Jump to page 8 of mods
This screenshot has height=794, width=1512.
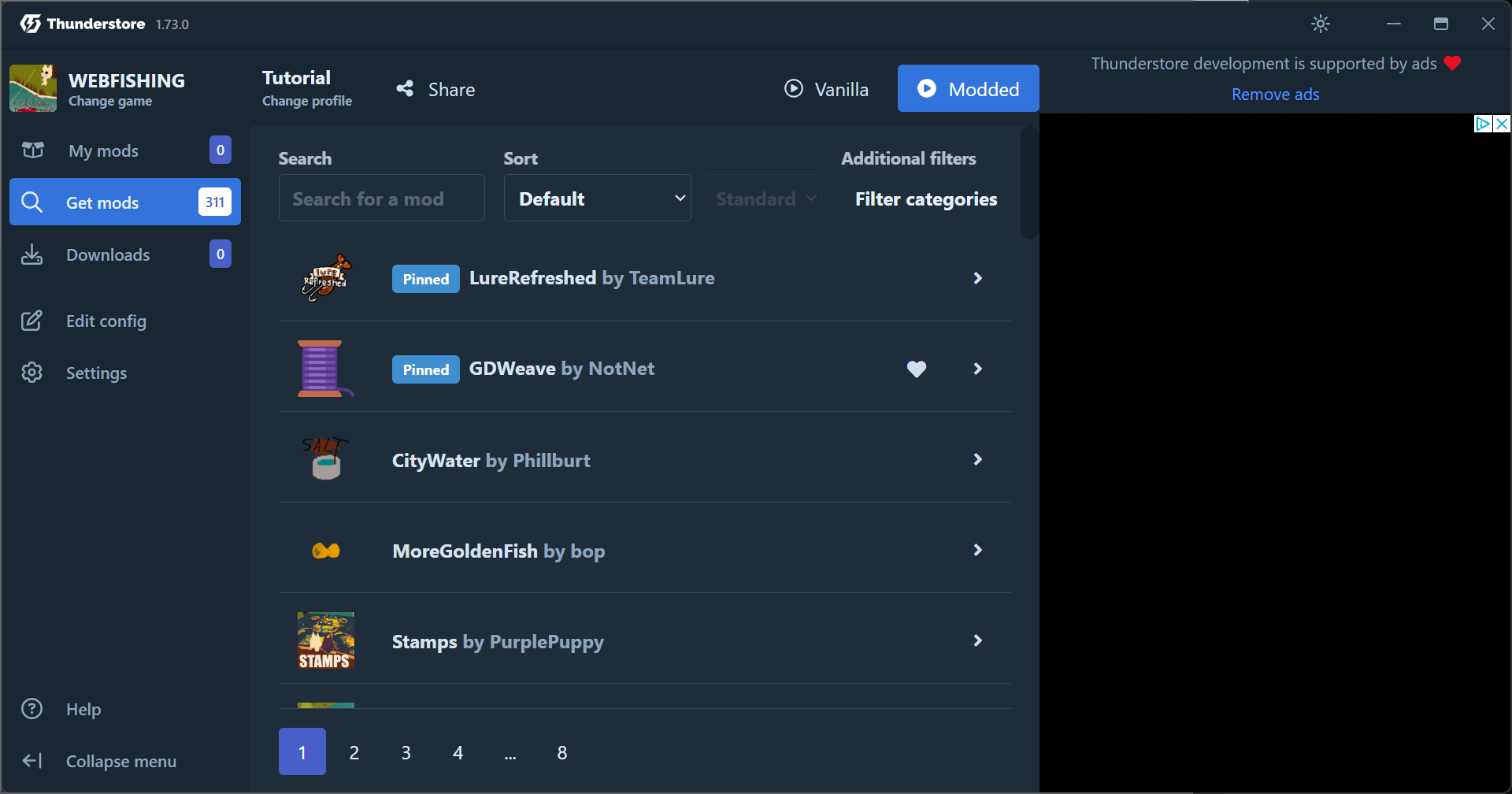pos(562,752)
